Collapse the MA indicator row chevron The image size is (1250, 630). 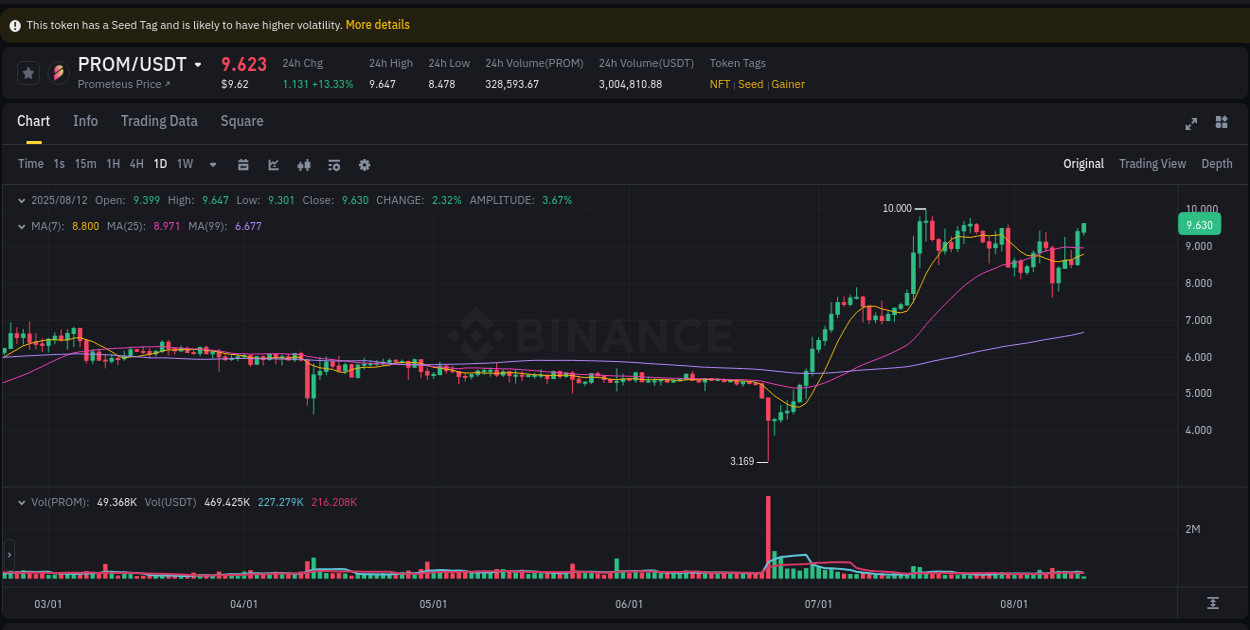point(22,226)
